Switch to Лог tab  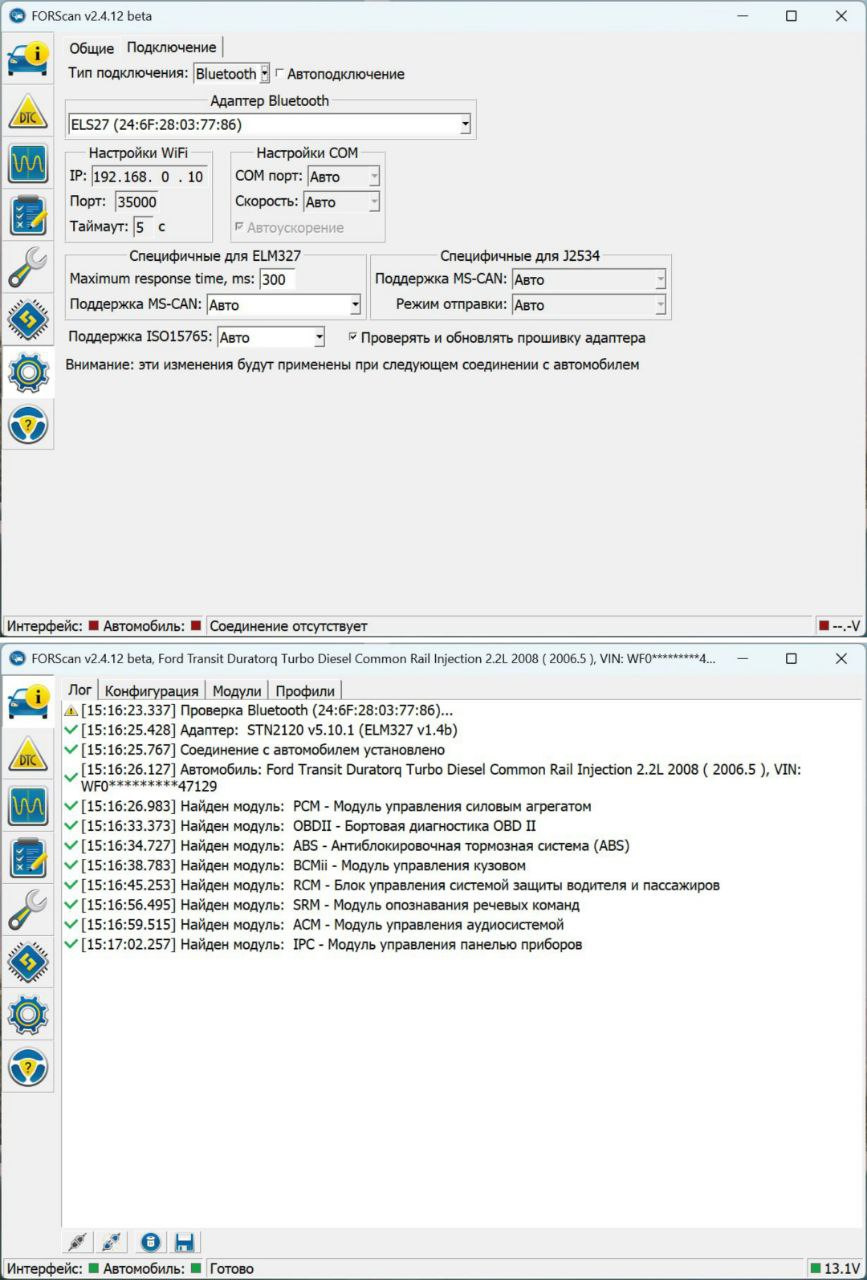tap(80, 690)
